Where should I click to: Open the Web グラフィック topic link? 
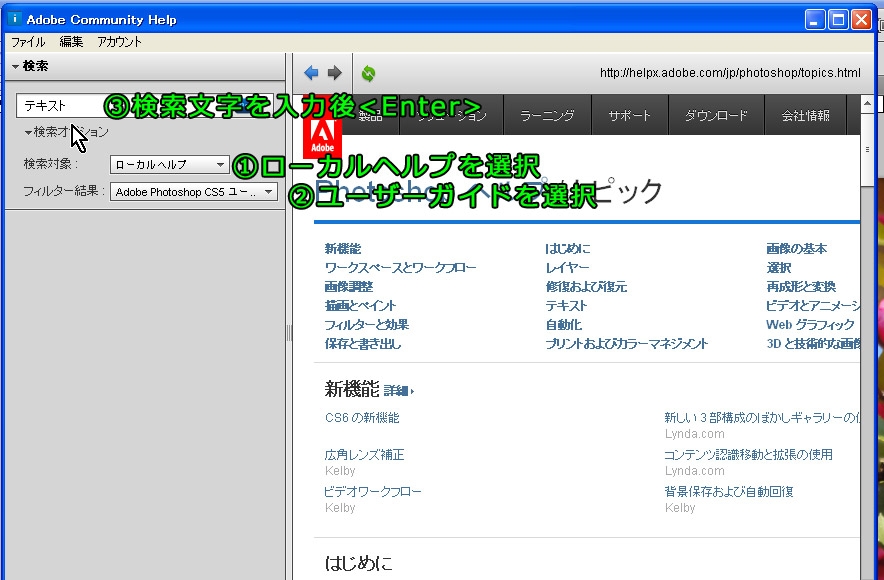coord(810,325)
